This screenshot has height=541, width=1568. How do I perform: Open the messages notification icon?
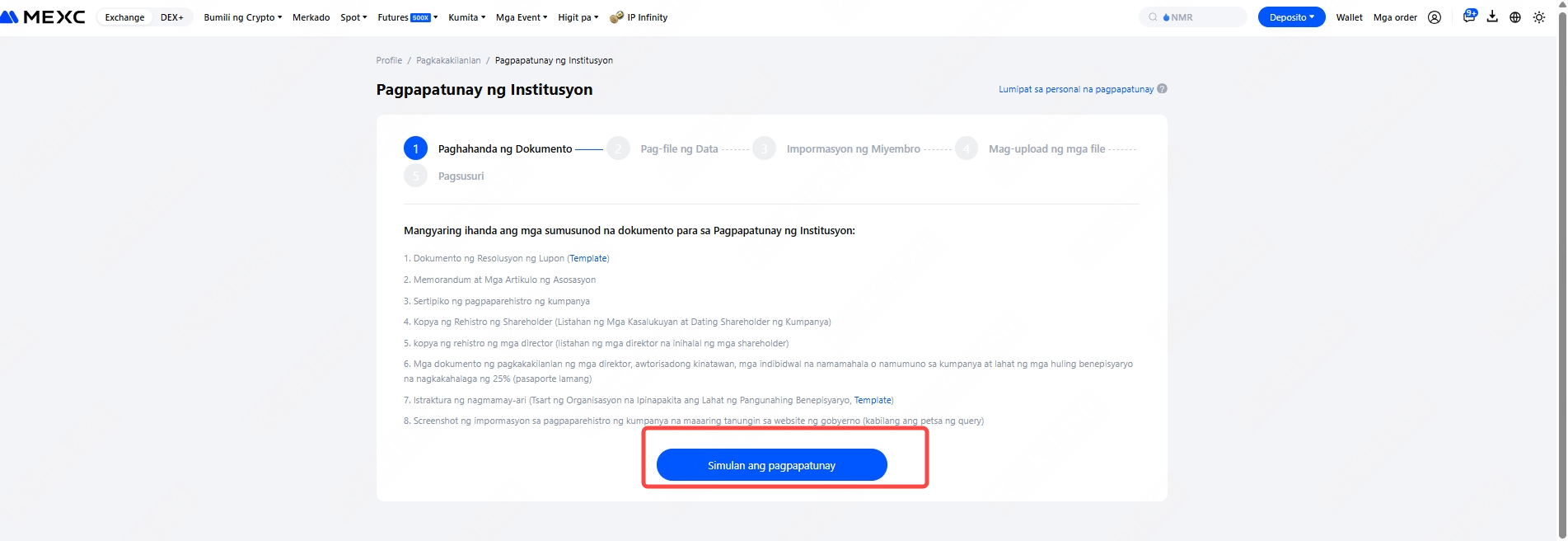coord(1469,16)
